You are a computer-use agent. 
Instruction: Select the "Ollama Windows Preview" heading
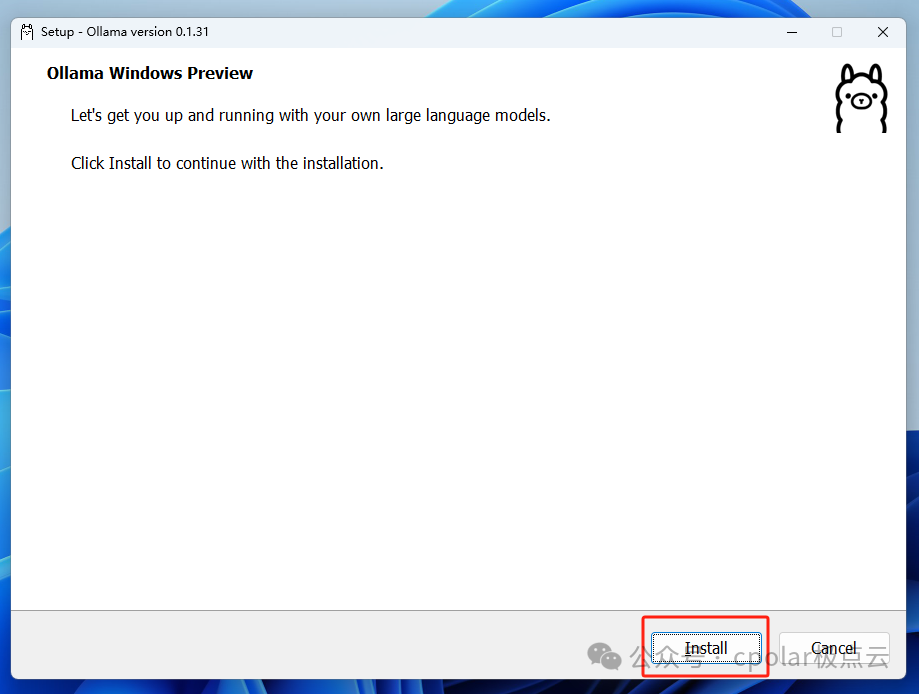coord(149,73)
